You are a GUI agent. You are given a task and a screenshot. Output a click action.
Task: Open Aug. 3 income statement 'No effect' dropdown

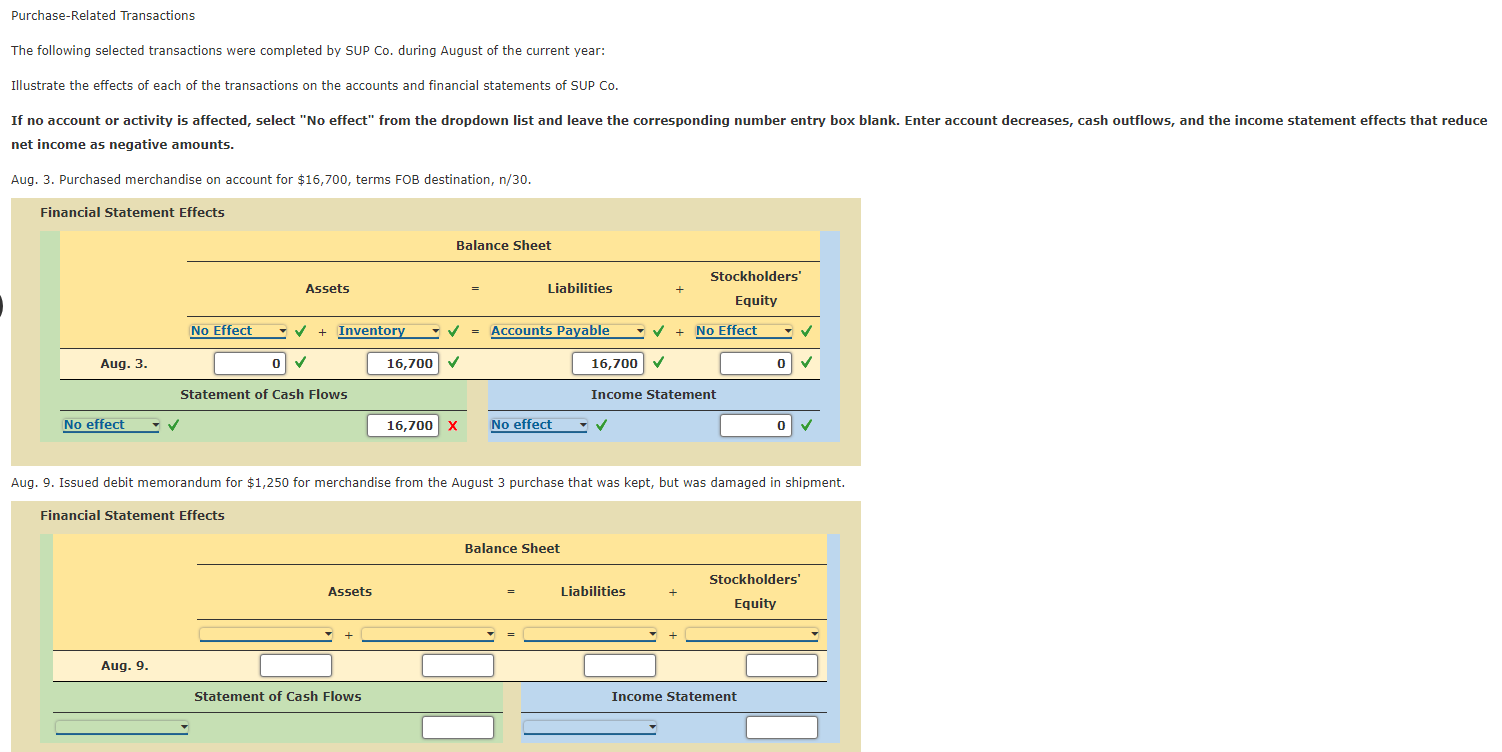539,425
